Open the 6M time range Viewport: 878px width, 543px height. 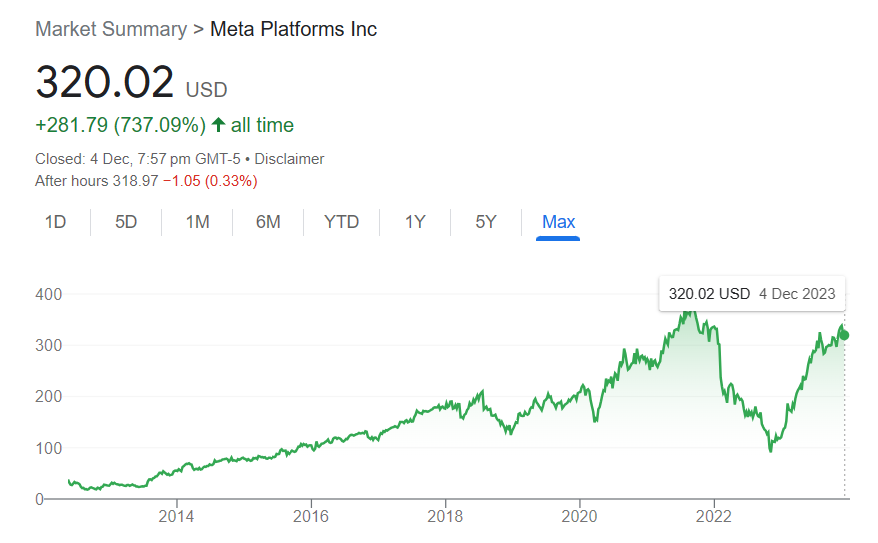[268, 222]
